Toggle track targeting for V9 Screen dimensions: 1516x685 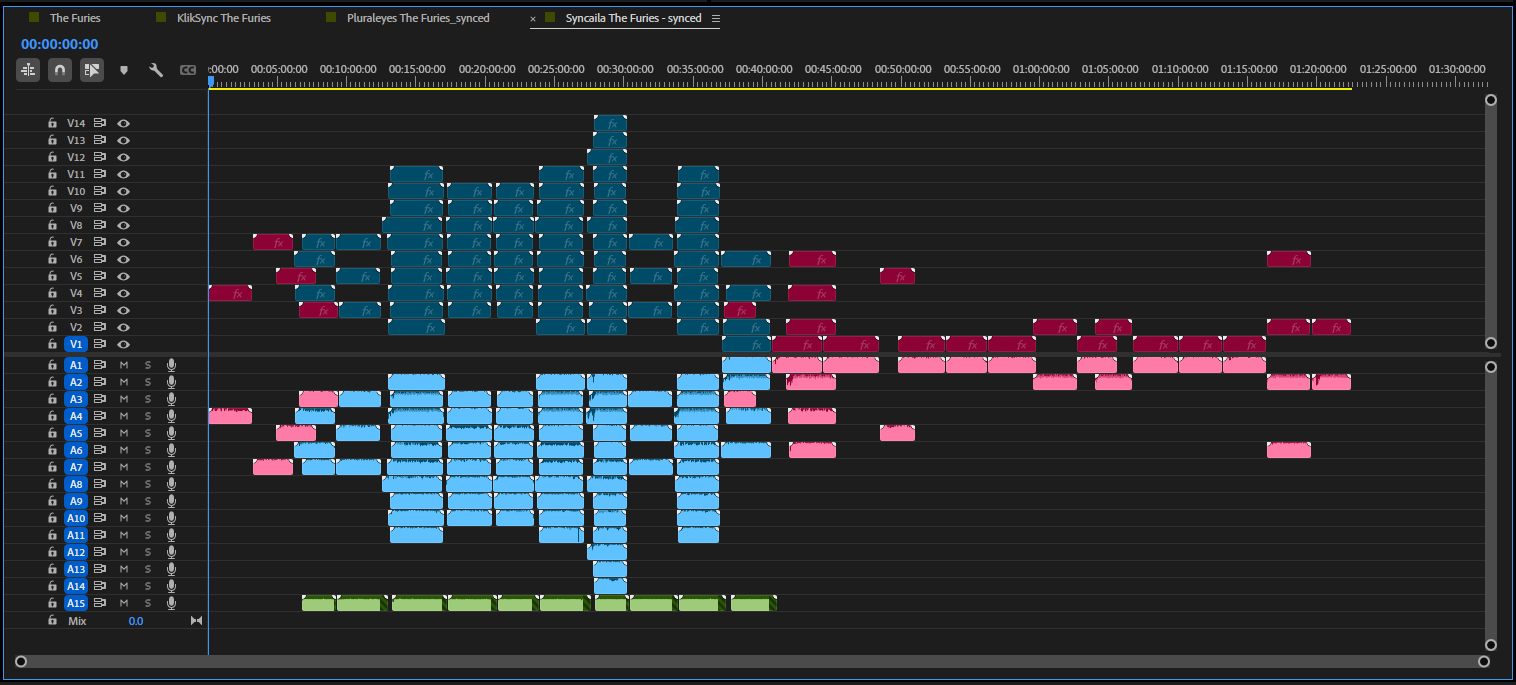click(x=76, y=208)
